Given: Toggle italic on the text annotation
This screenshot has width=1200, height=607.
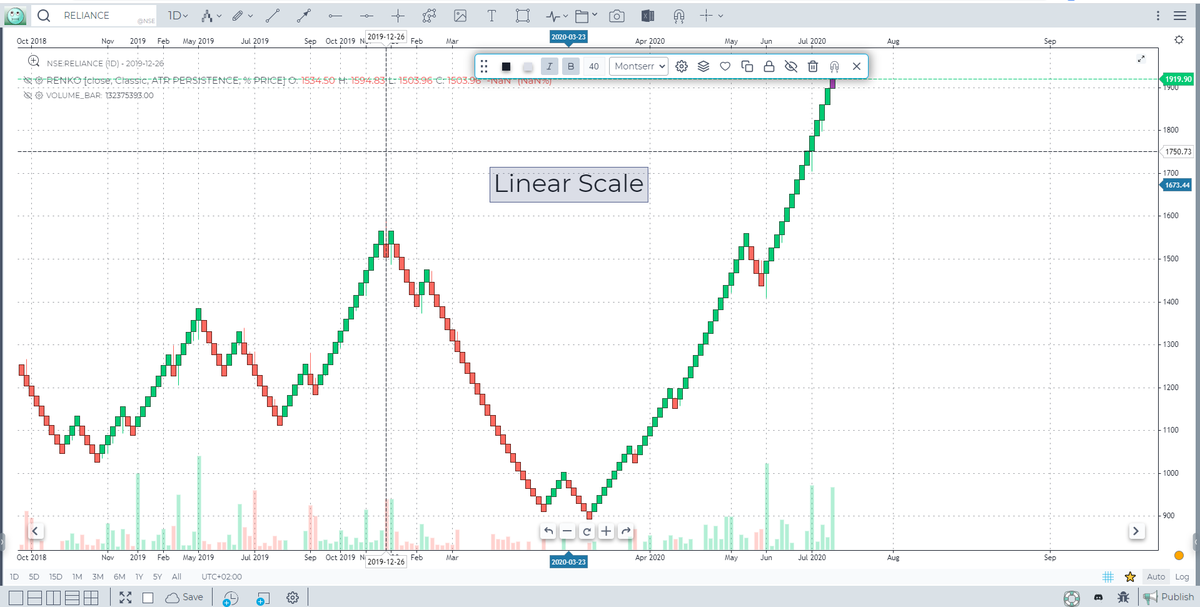Looking at the screenshot, I should (x=549, y=66).
